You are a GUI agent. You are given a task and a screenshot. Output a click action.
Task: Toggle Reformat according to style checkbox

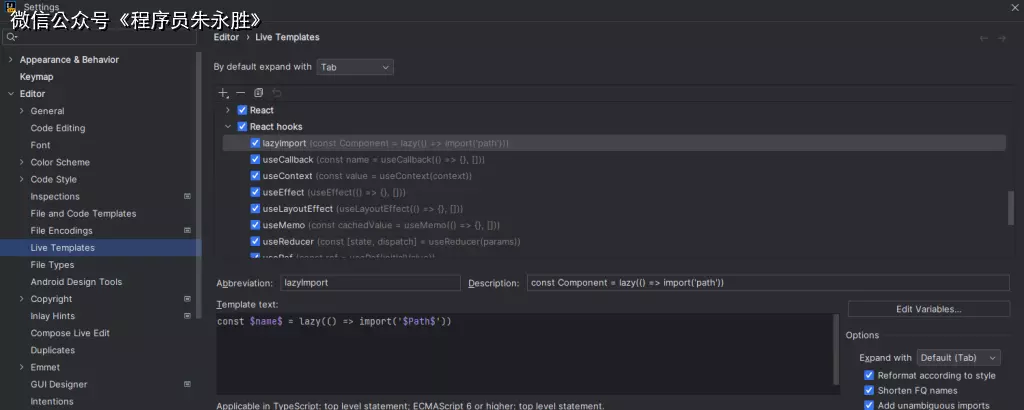(869, 376)
